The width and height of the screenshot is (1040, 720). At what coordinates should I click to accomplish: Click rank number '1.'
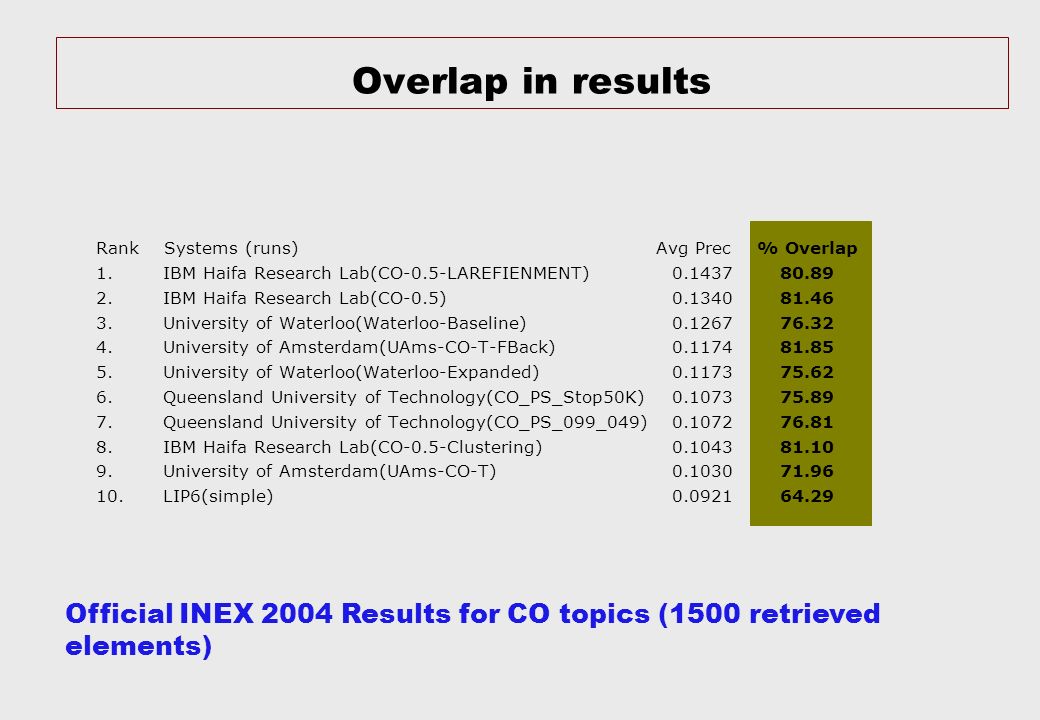[104, 273]
